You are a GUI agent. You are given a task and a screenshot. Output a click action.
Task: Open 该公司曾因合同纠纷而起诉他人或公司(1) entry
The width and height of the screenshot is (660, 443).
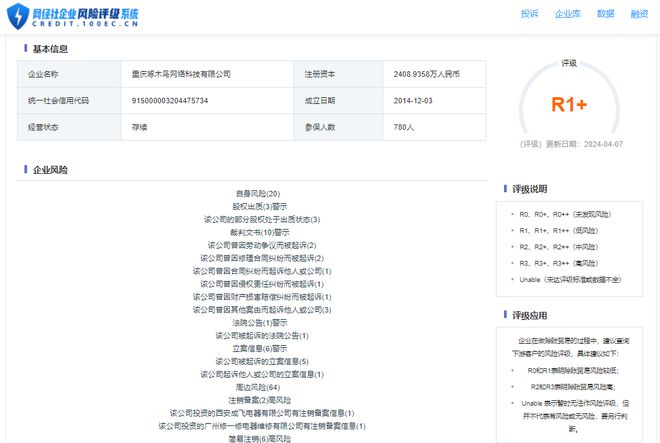tap(262, 271)
